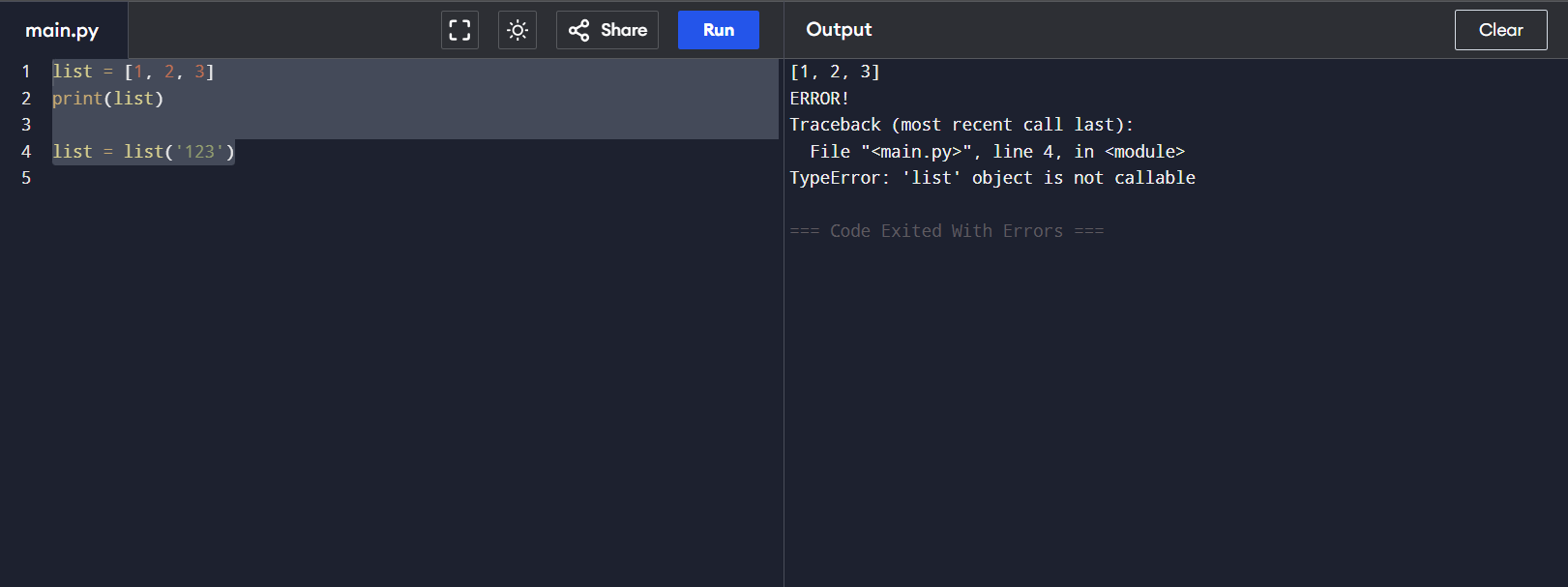Click line number 3 in the gutter

26,125
